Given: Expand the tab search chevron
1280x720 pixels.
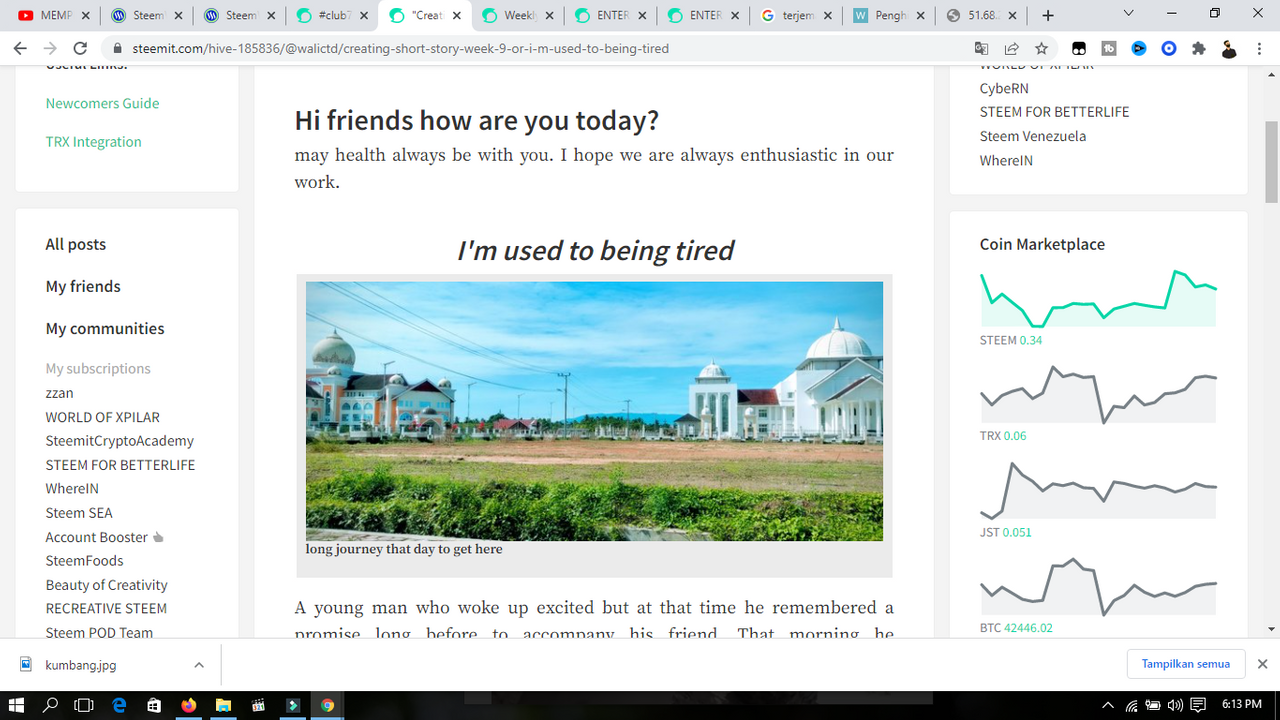Looking at the screenshot, I should 1129,14.
